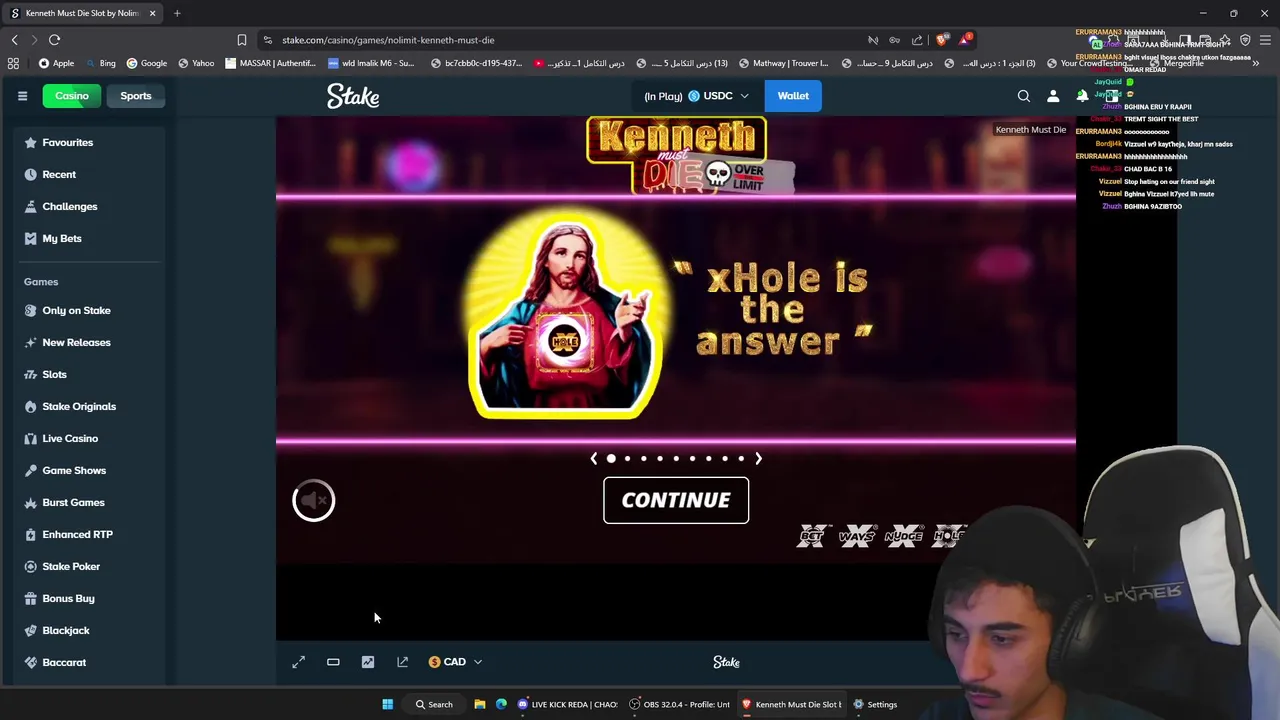
Task: Click the taskbar Search box
Action: pos(435,704)
